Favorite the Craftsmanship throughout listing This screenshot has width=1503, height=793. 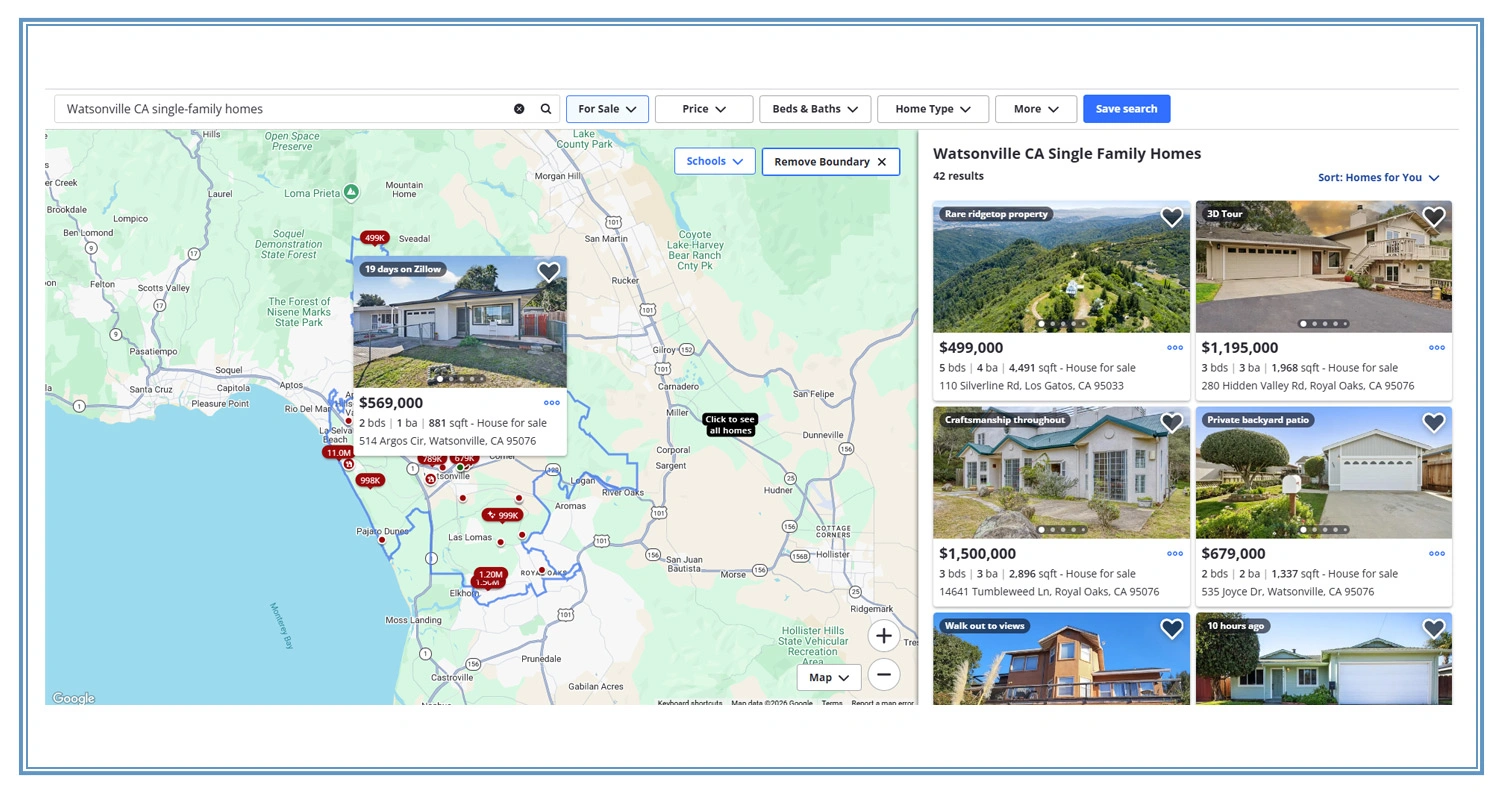[1171, 423]
